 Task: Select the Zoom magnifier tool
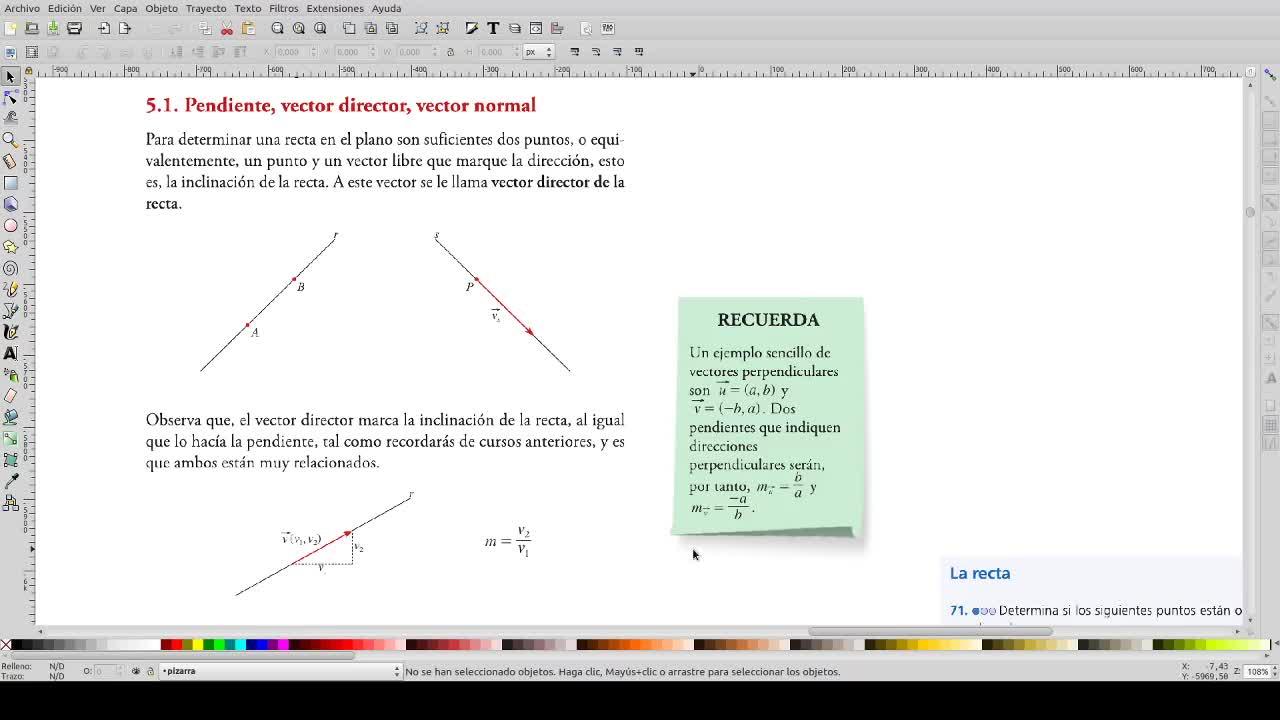(x=11, y=140)
